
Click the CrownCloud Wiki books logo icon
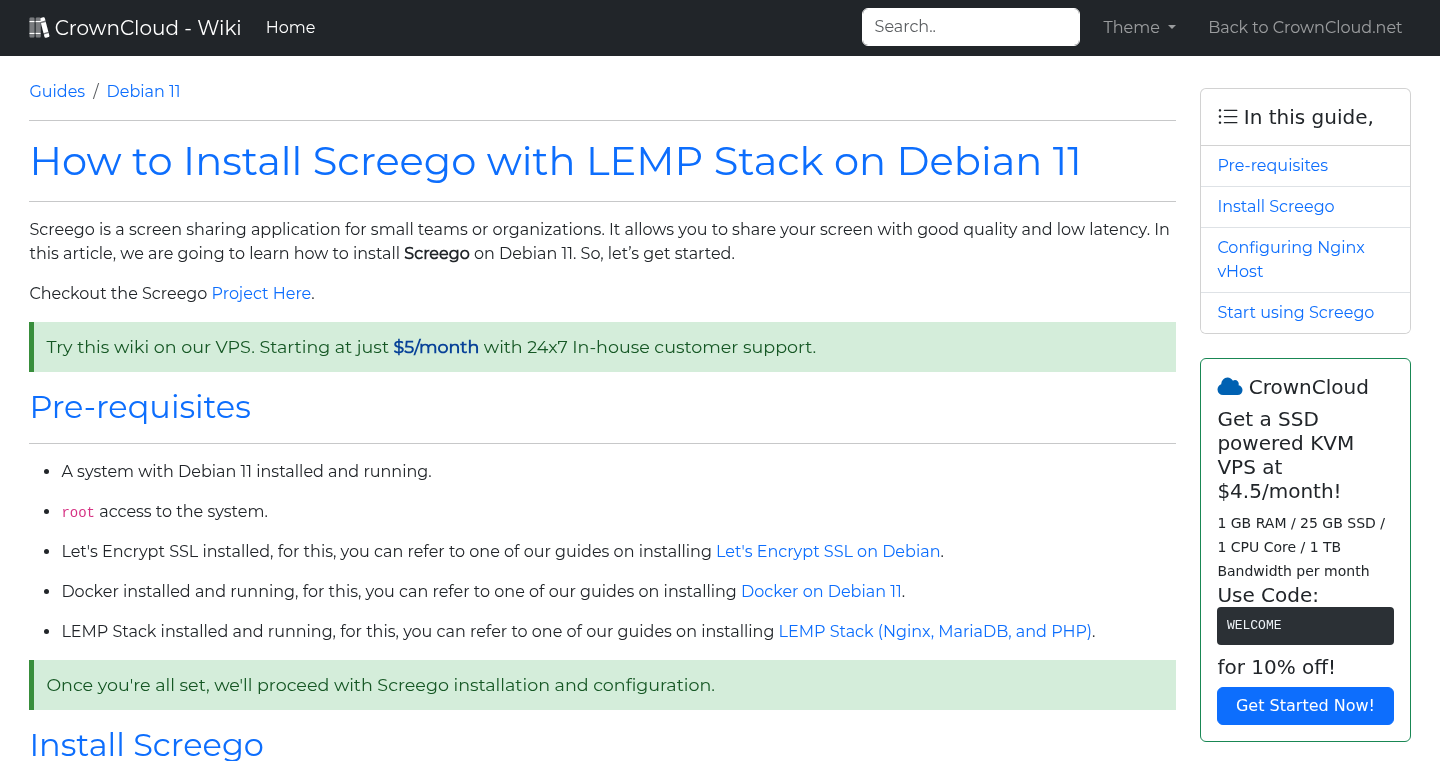click(39, 28)
